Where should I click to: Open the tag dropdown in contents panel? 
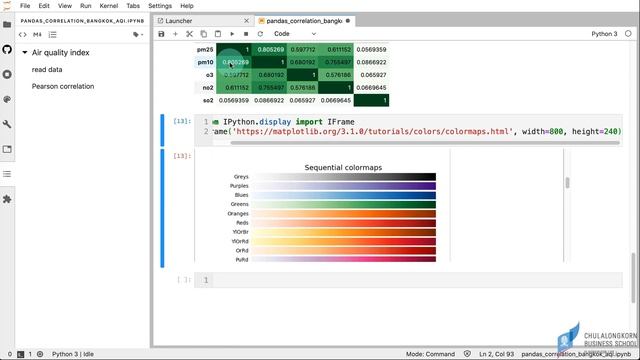[138, 35]
